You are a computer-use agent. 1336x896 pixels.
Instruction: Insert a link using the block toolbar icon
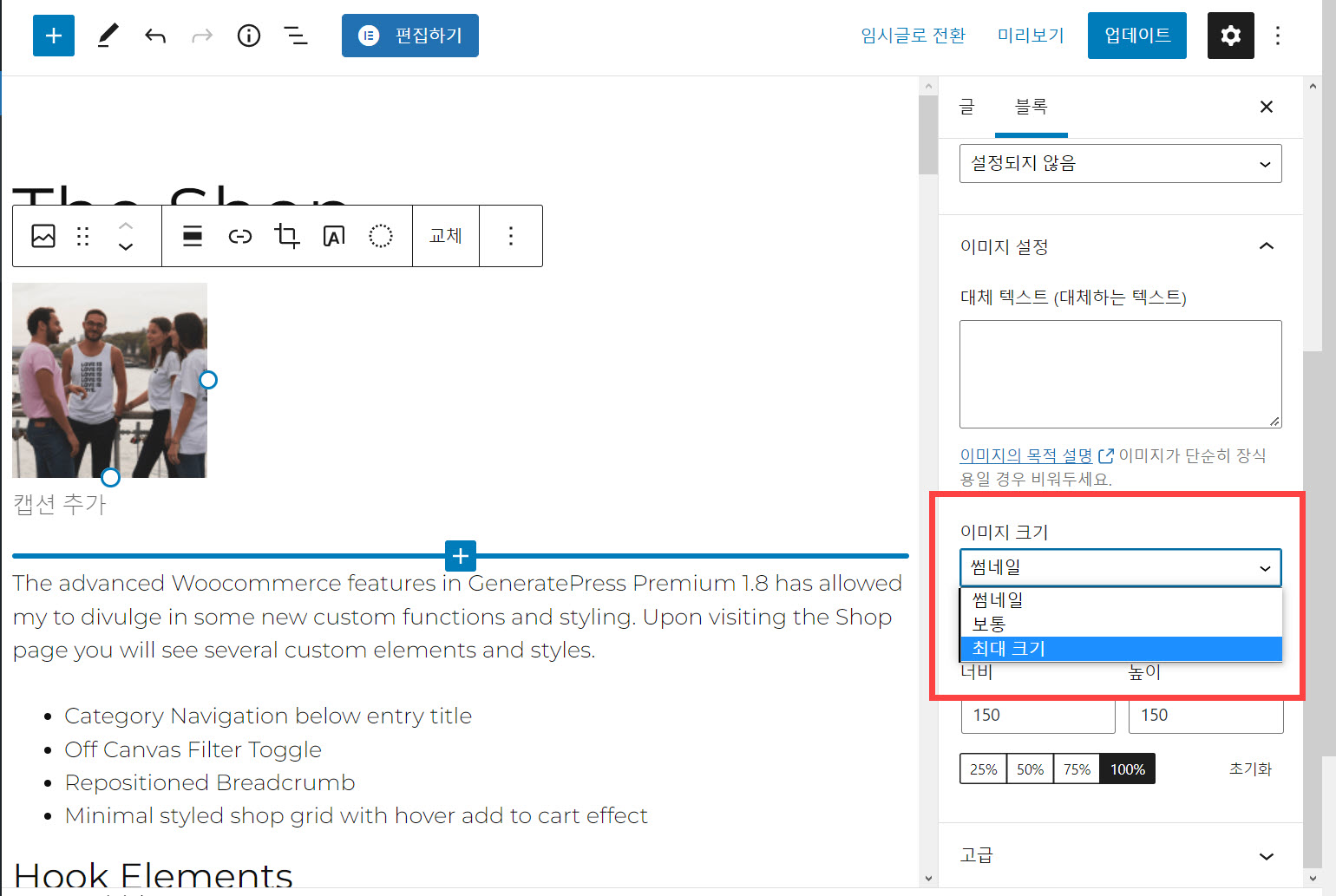(x=239, y=235)
